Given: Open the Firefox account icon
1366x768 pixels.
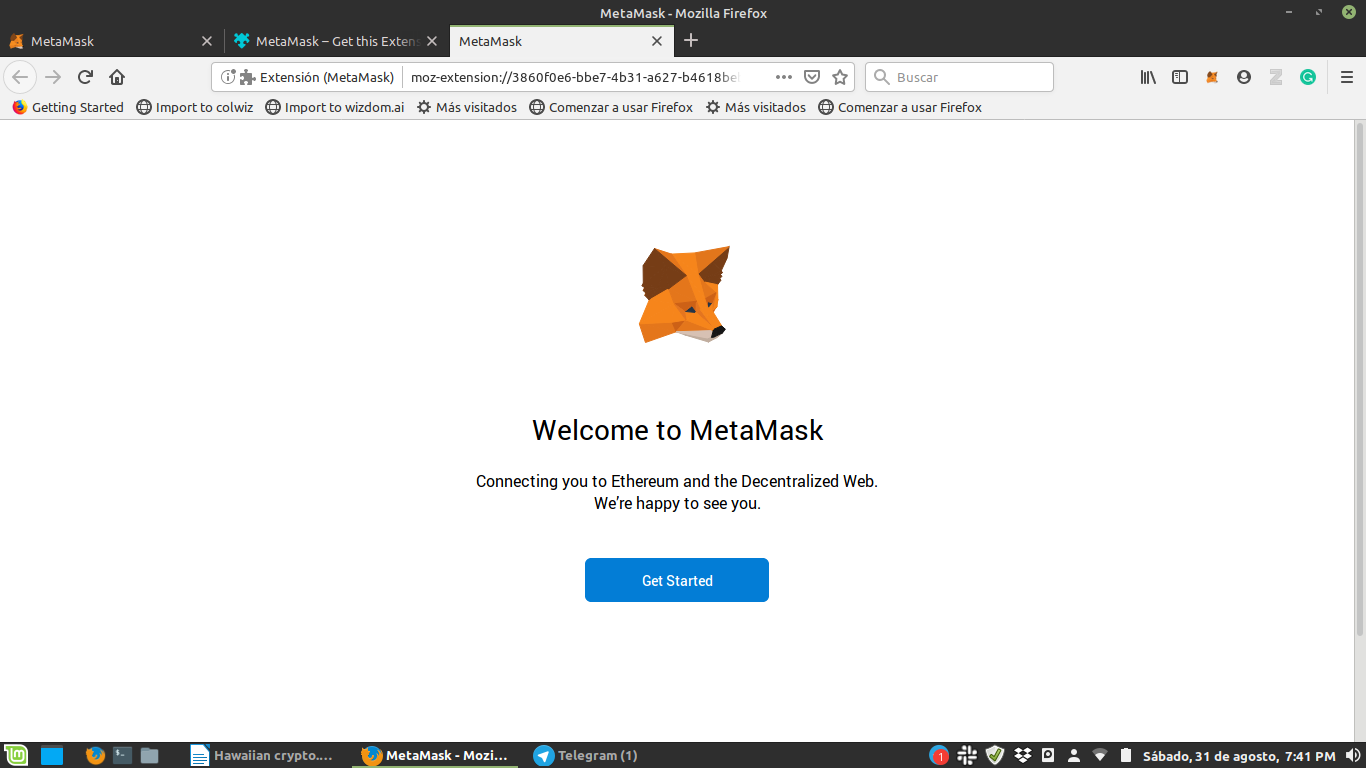Looking at the screenshot, I should (1244, 77).
